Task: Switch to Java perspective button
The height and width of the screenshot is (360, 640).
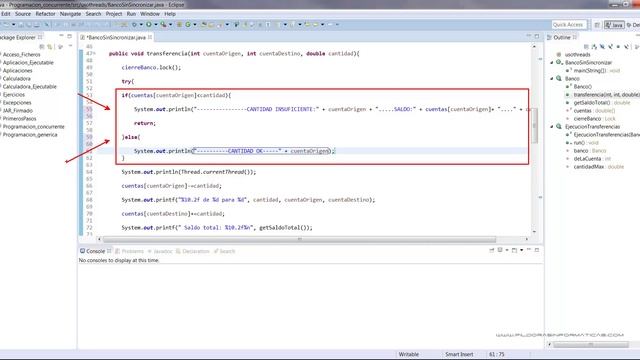Action: coord(614,25)
